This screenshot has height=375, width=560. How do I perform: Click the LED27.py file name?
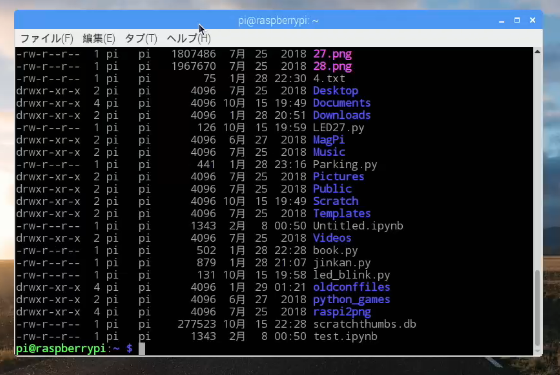click(x=339, y=128)
